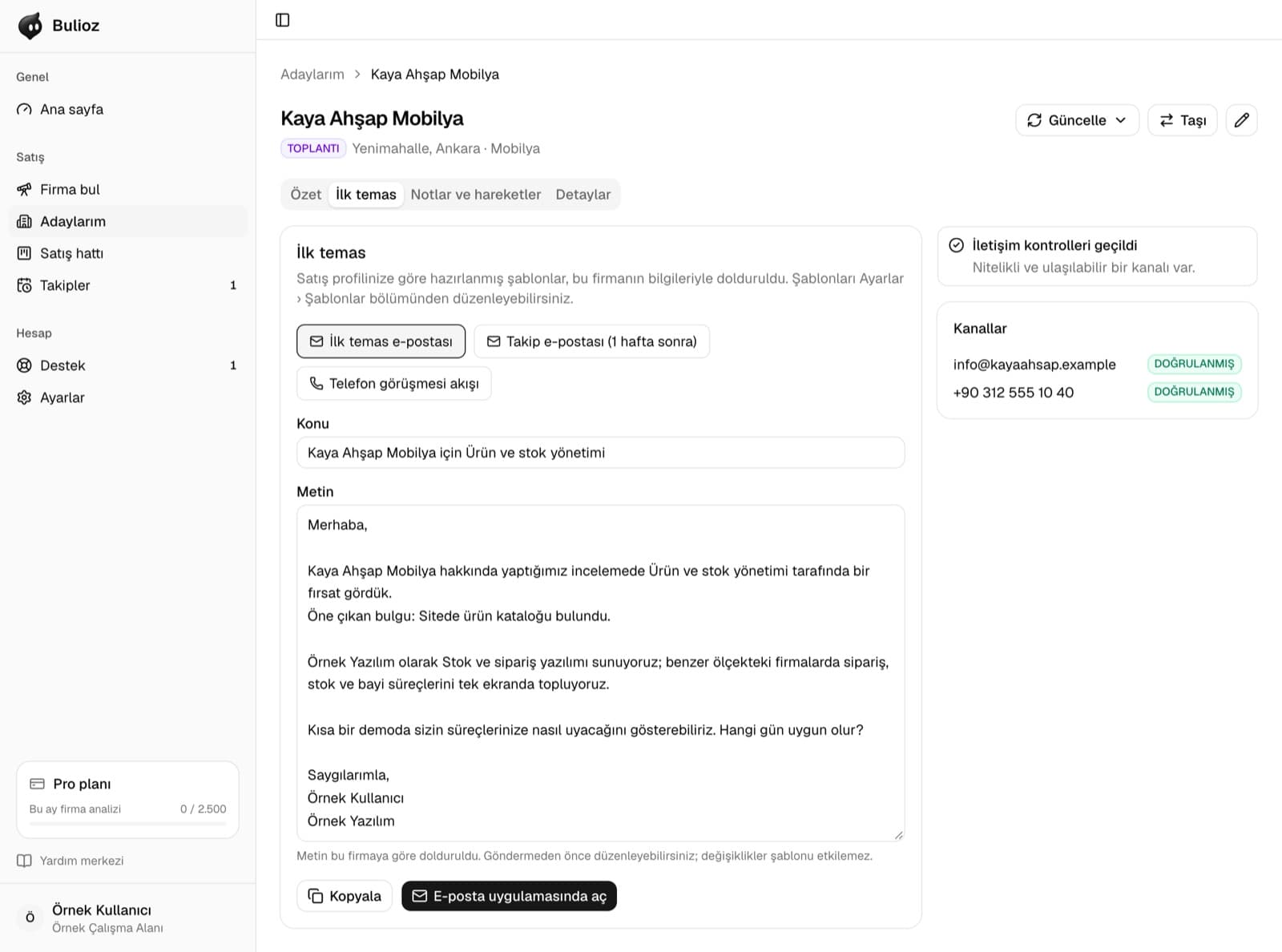1282x952 pixels.
Task: Open Firma bul in sidebar
Action: pos(128,189)
